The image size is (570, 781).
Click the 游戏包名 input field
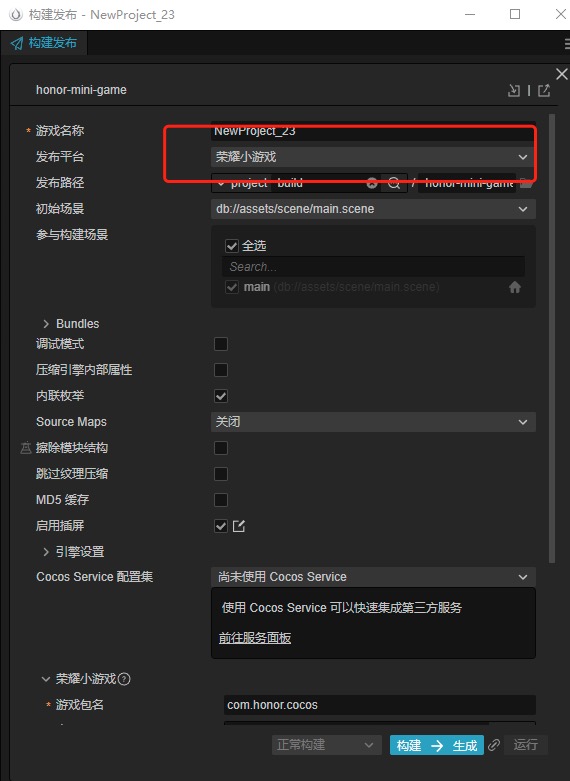point(380,705)
